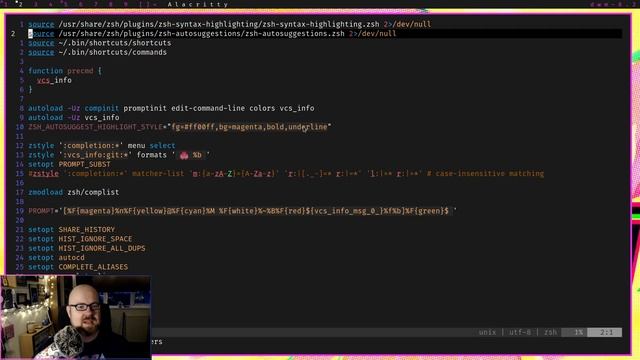The height and width of the screenshot is (360, 640).
Task: Click '# case-insensitive matching' comment
Action: [x=485, y=173]
